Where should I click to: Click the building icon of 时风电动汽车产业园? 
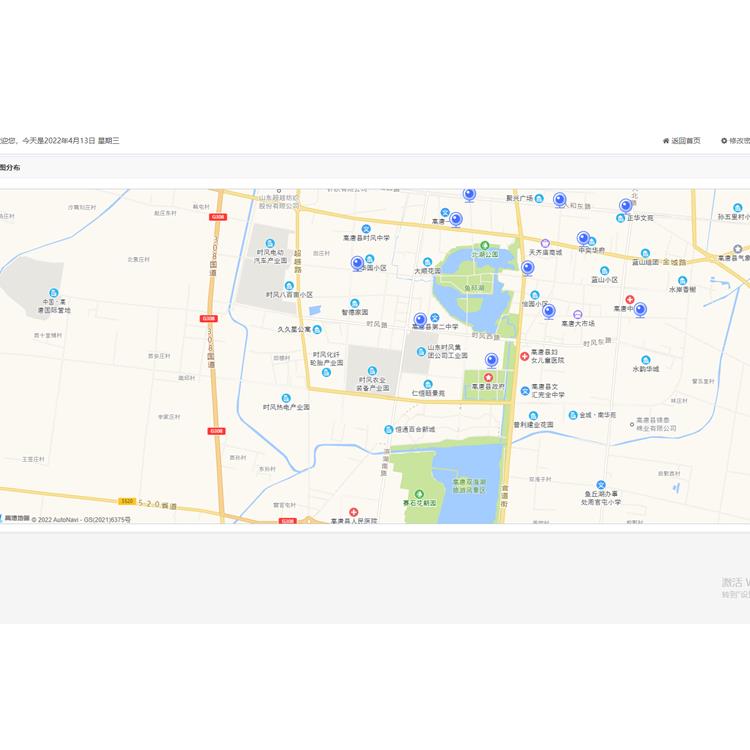pyautogui.click(x=270, y=243)
